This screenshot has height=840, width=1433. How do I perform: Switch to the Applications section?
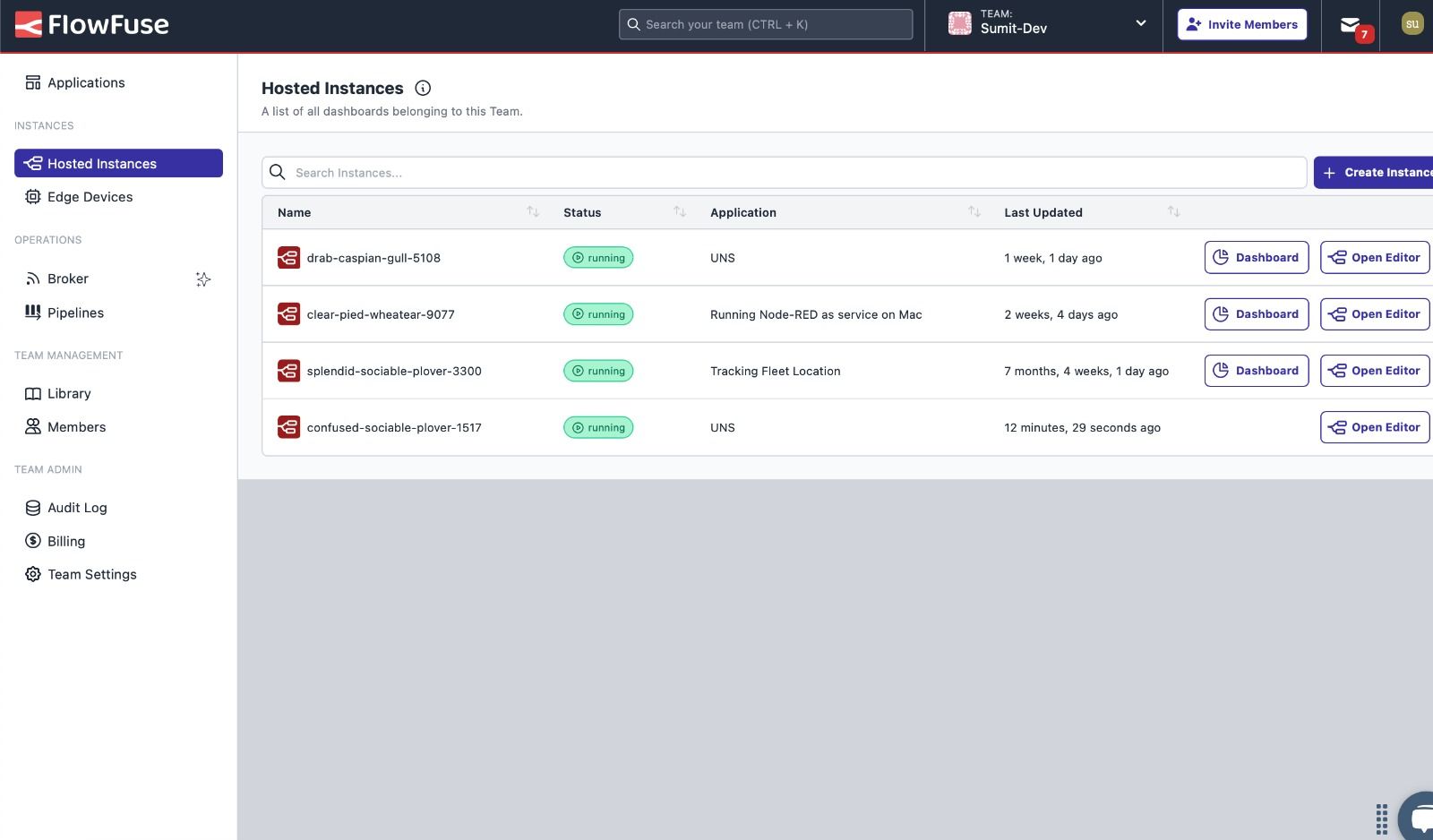pyautogui.click(x=86, y=81)
